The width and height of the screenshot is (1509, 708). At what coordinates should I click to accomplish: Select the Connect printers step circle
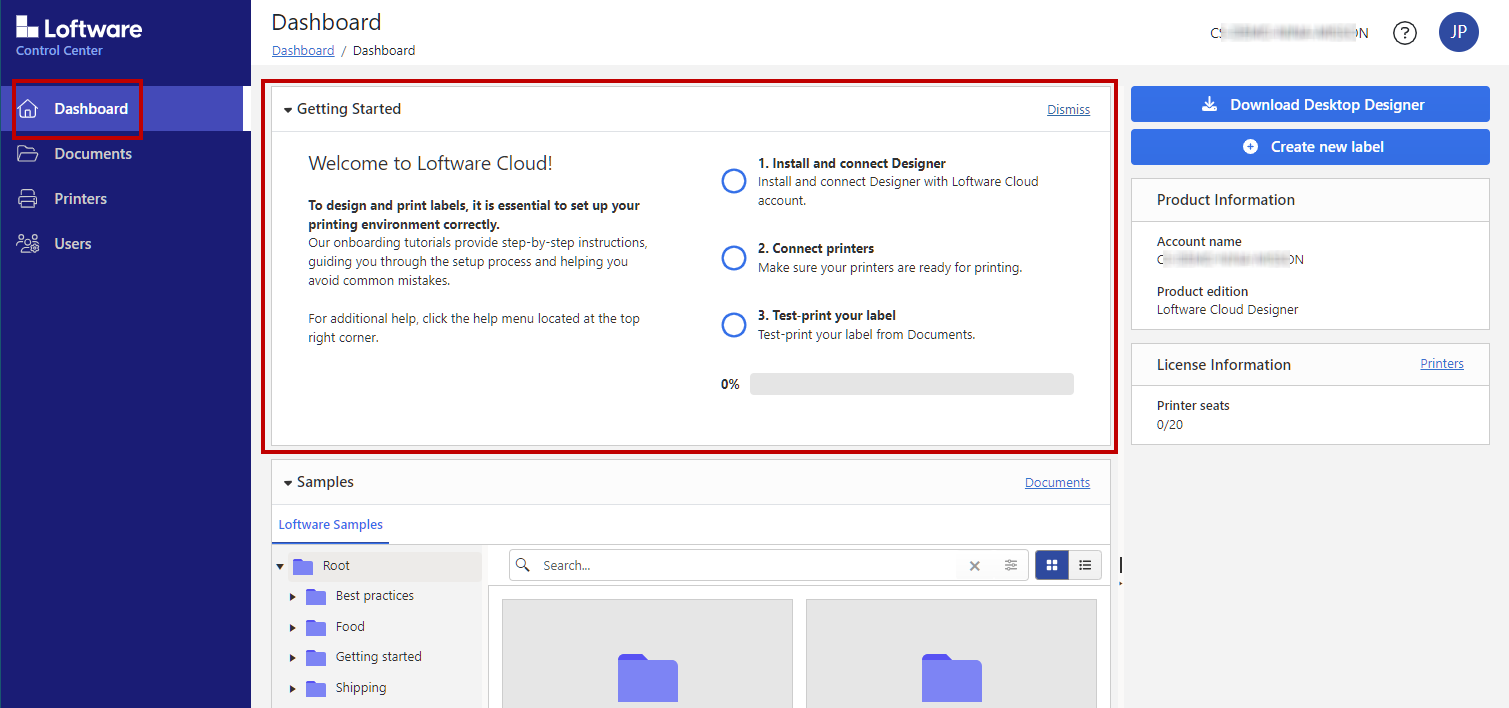point(734,258)
